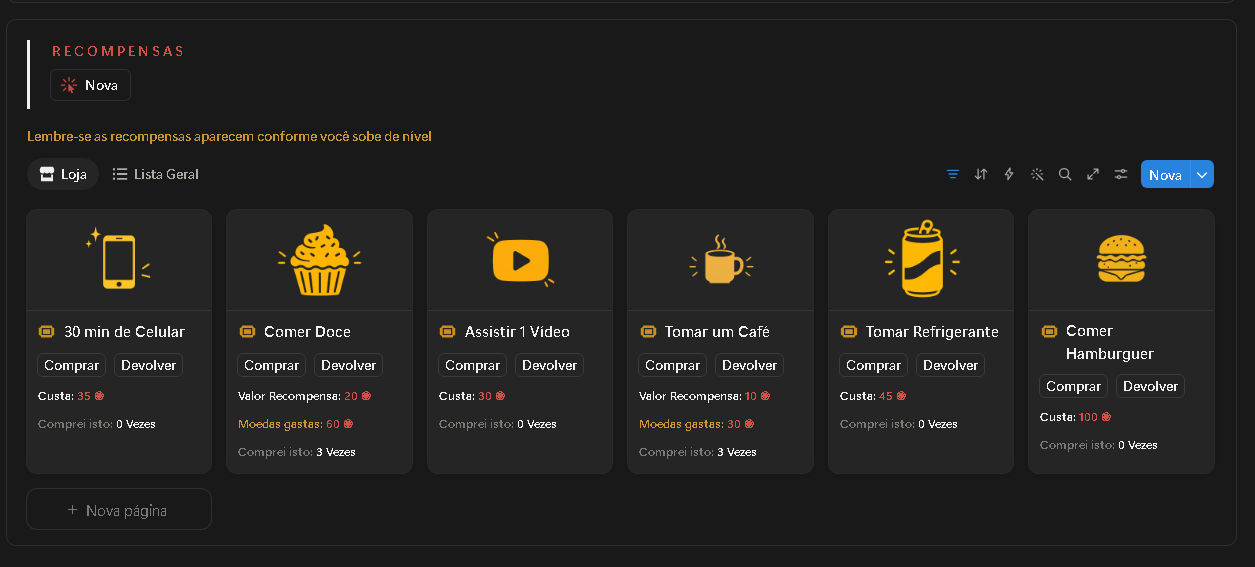This screenshot has height=567, width=1255.
Task: Click Nova button under Recompensas heading
Action: pyautogui.click(x=90, y=85)
